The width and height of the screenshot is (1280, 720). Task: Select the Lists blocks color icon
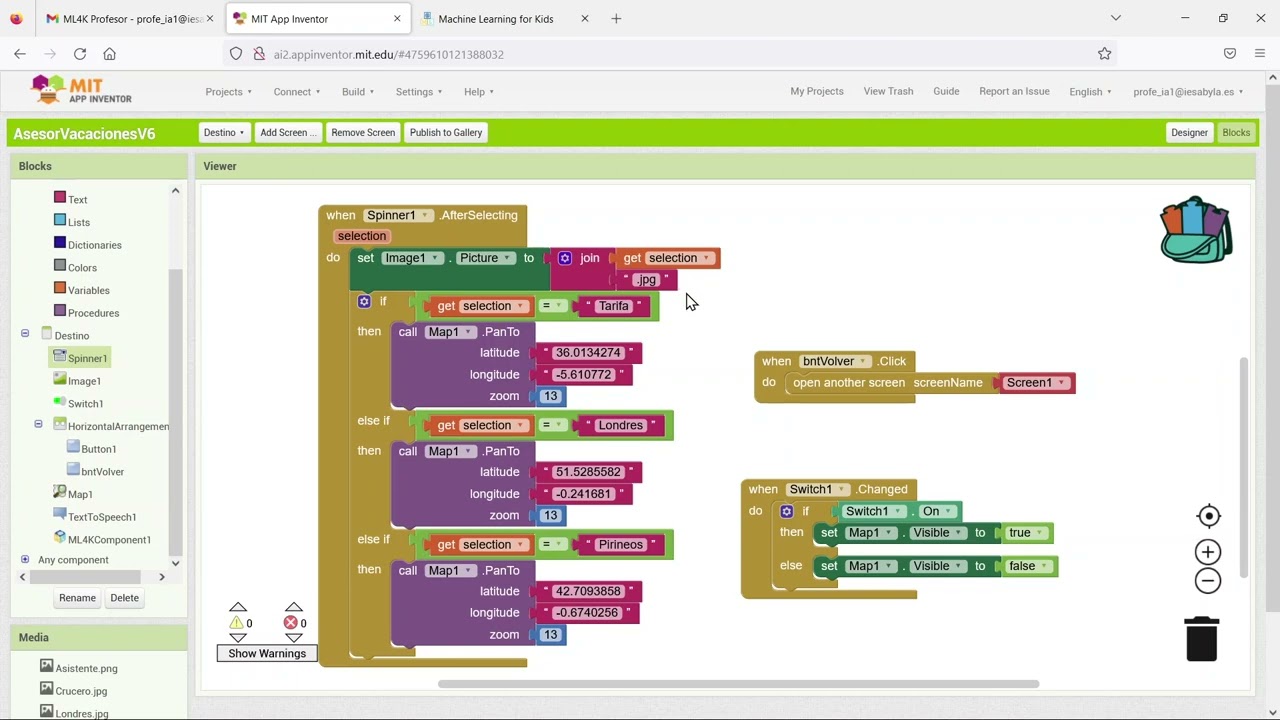(x=60, y=221)
